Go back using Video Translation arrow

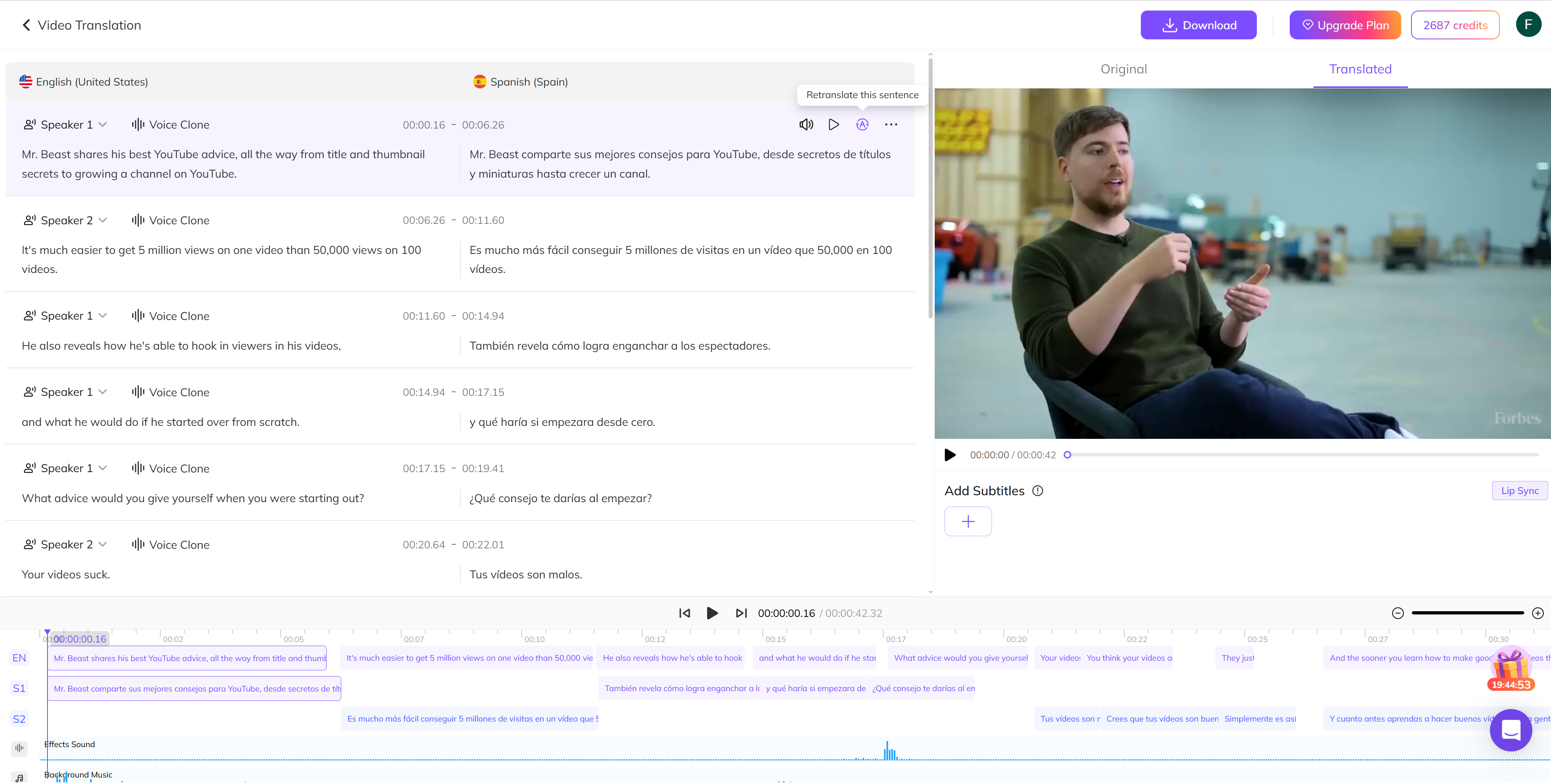point(26,25)
